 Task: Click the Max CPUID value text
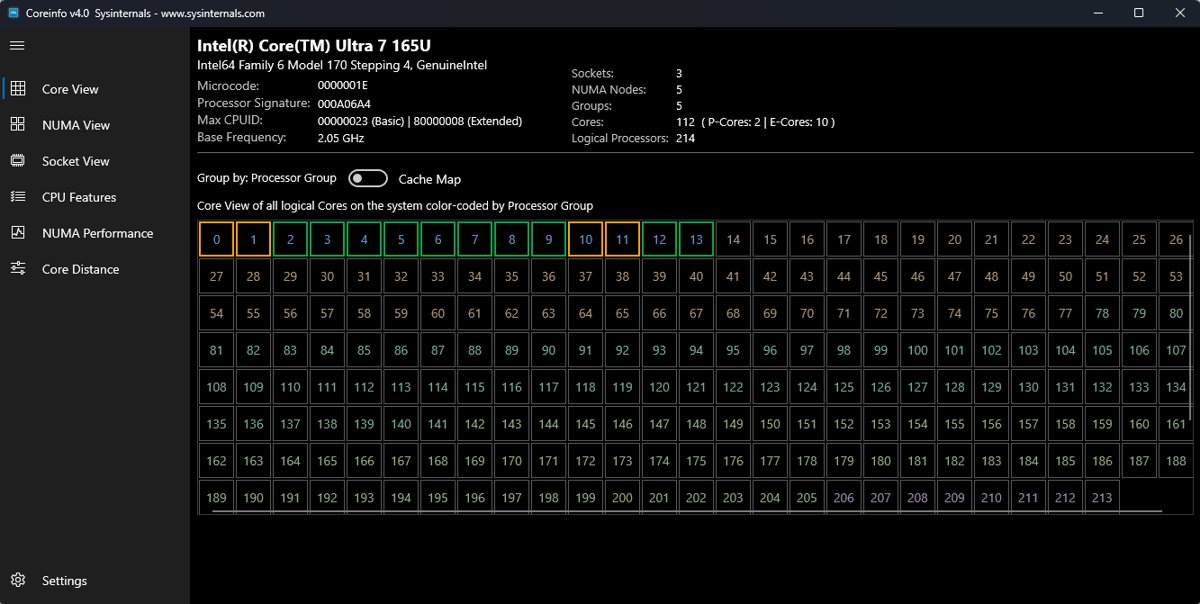(419, 121)
